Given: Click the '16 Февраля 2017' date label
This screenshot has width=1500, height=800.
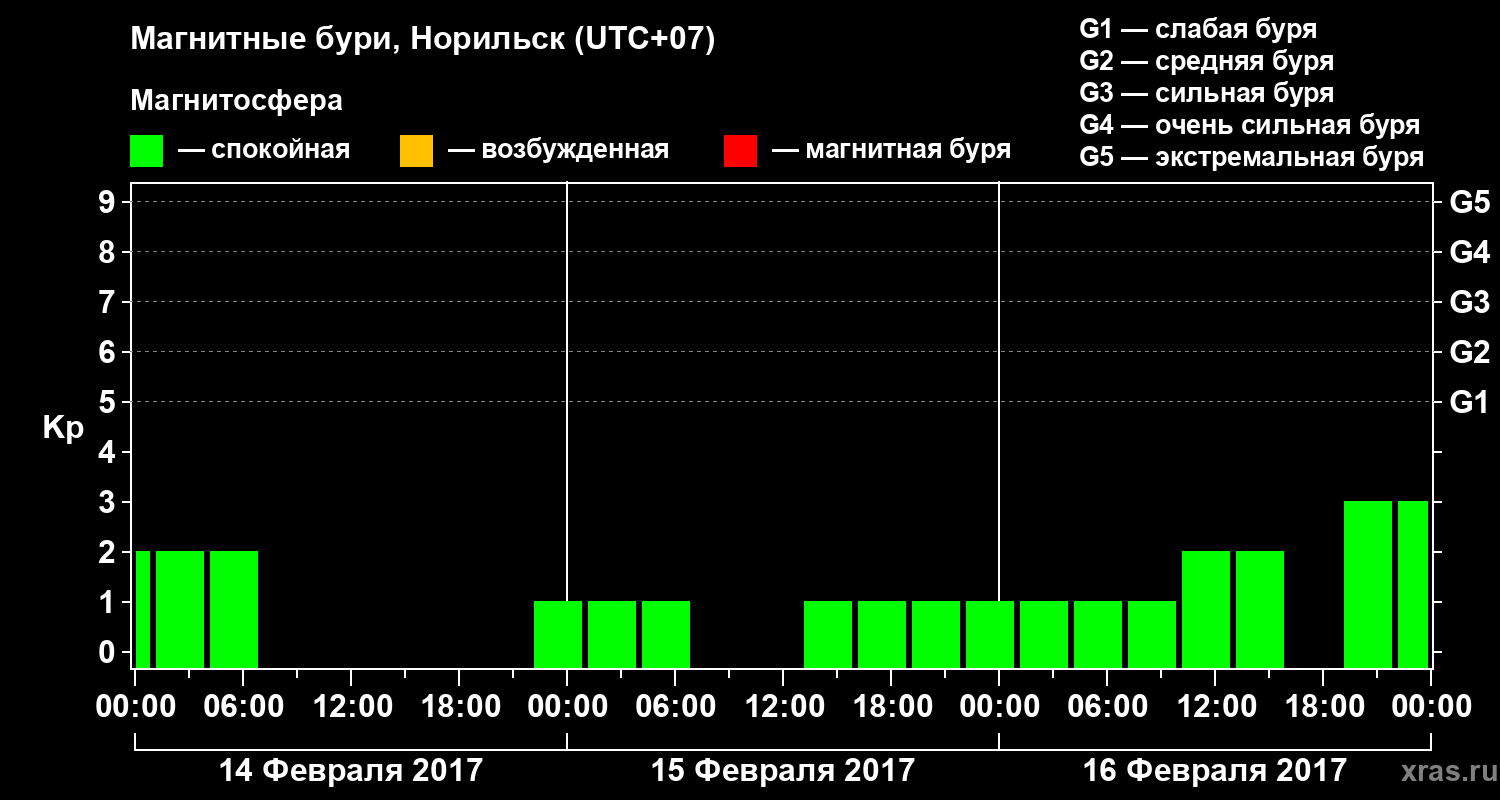Looking at the screenshot, I should [x=1215, y=770].
